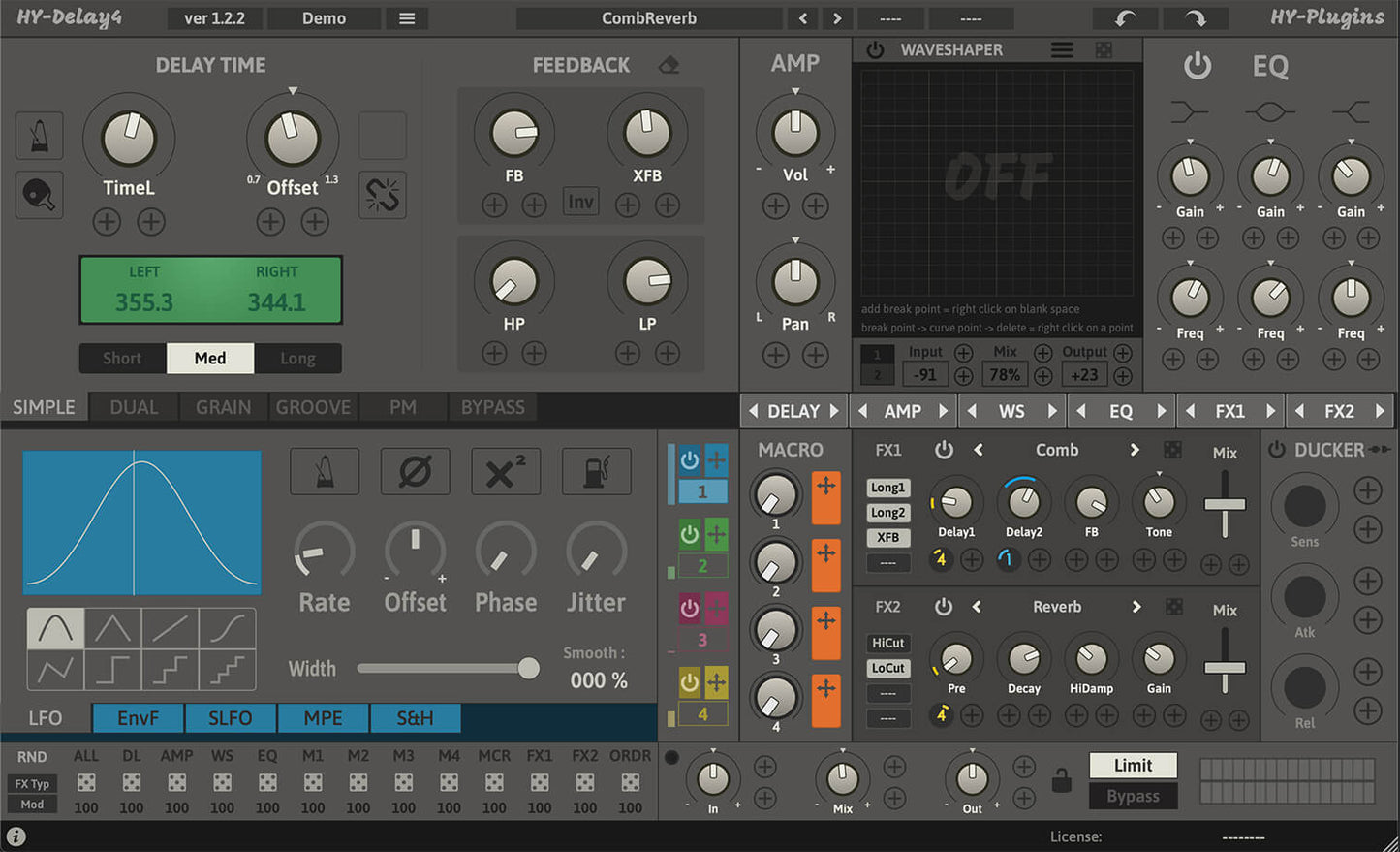Move EQ module left in signal order
Screen dimensions: 1400x852
tap(1080, 411)
